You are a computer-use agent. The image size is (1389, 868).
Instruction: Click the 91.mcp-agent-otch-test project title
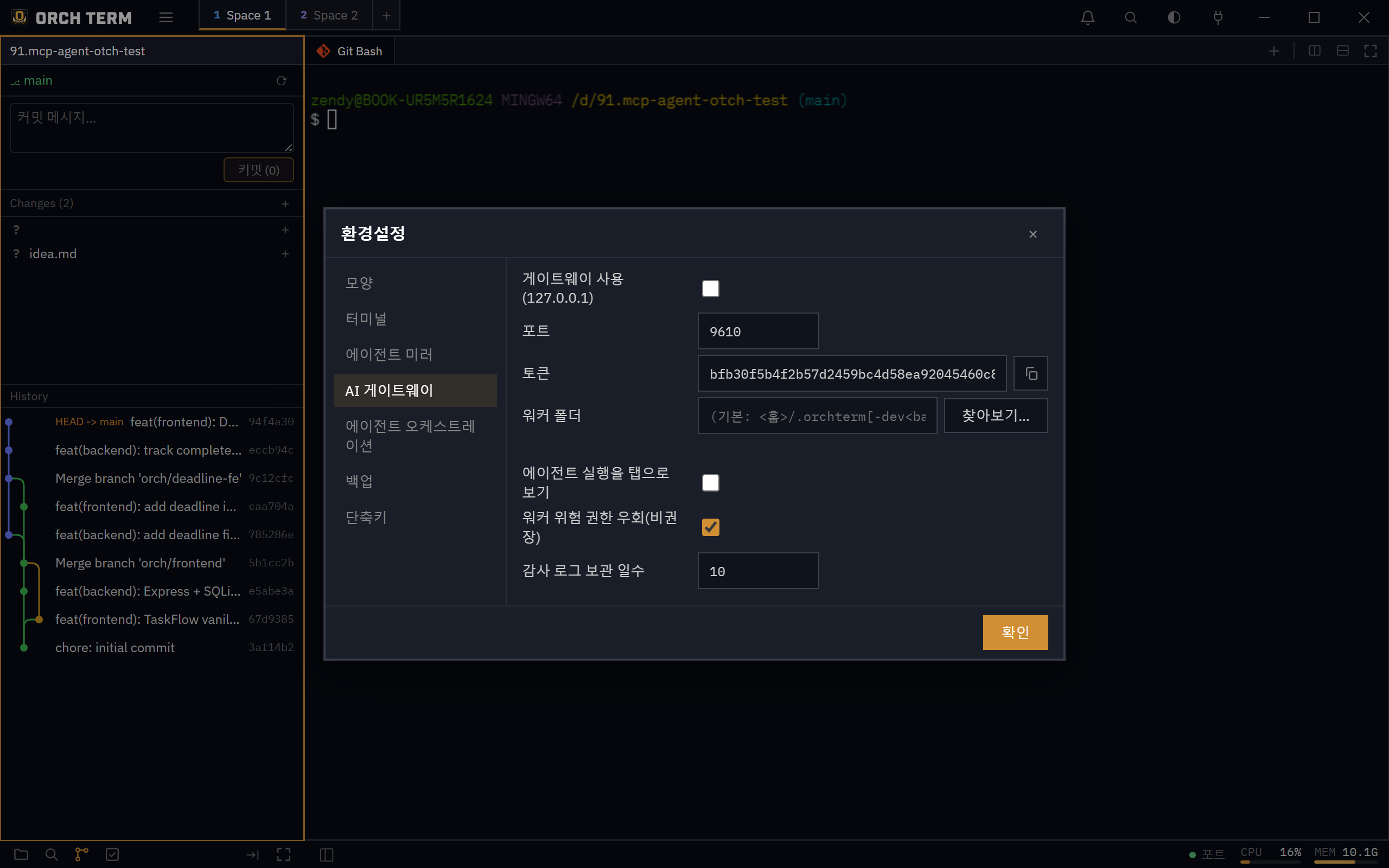click(77, 51)
